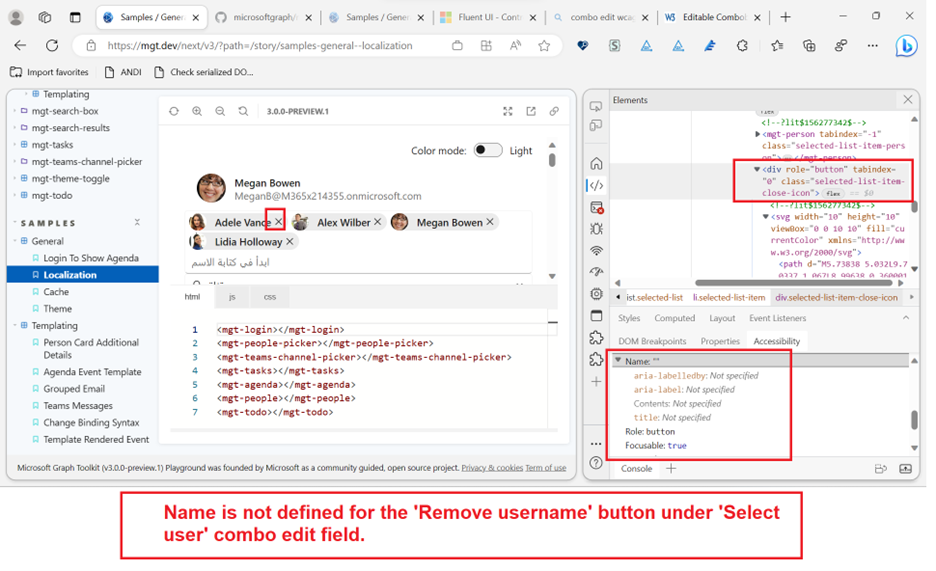Toggle the Color mode switch
The image size is (936, 571).
click(488, 150)
